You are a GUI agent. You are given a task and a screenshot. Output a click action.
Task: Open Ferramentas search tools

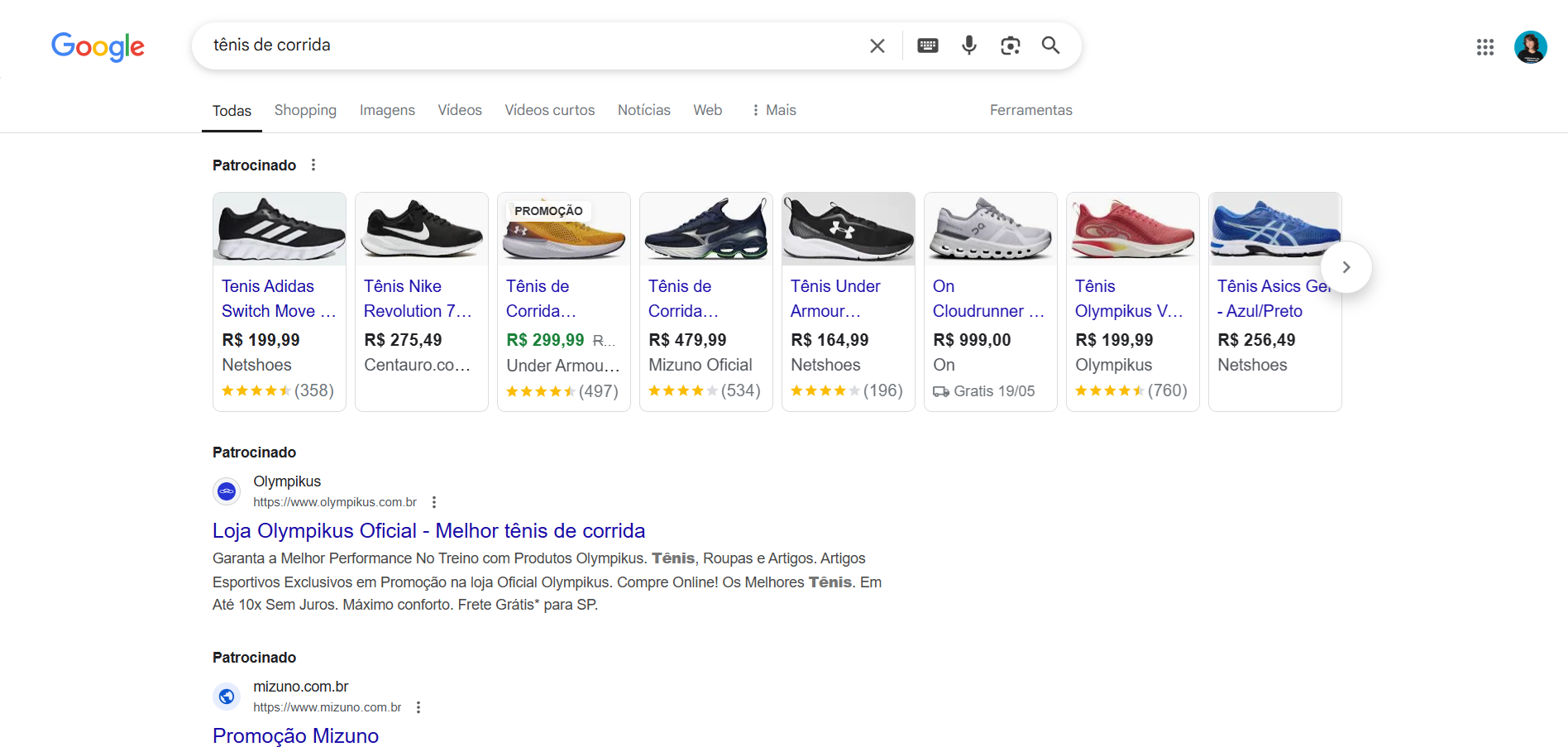(1030, 110)
